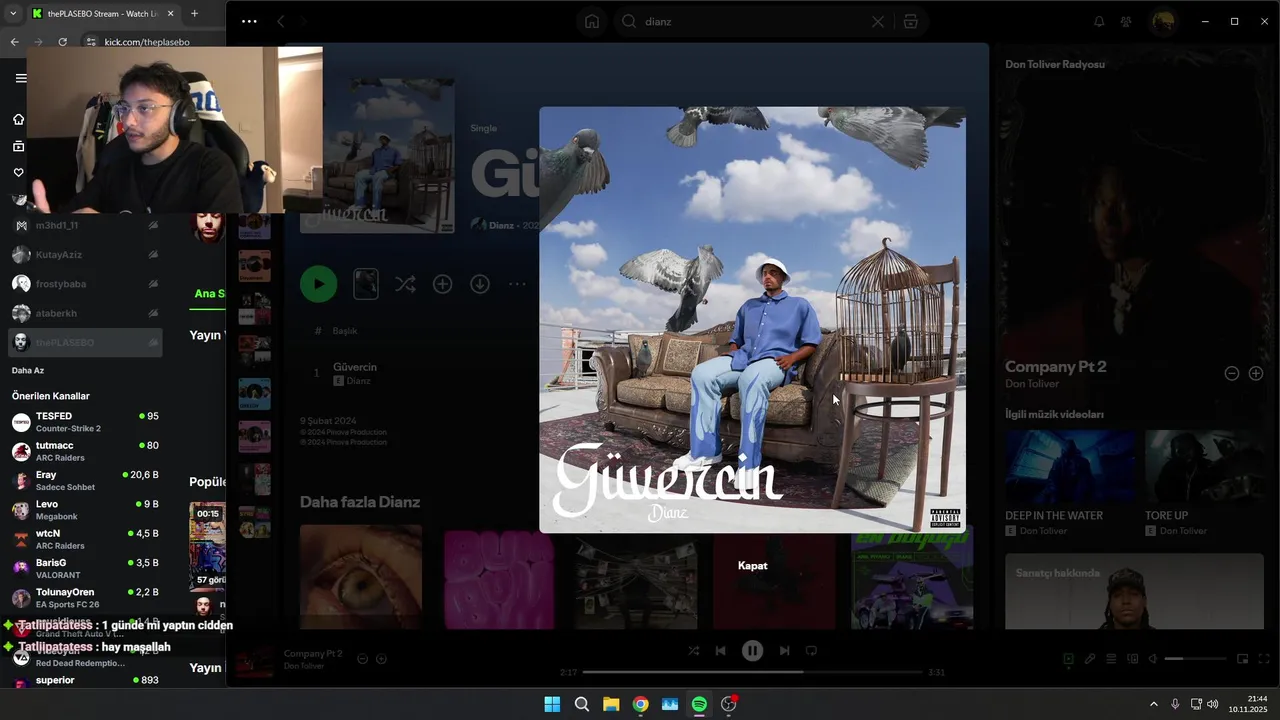Seek within the song progress bar

[752, 672]
